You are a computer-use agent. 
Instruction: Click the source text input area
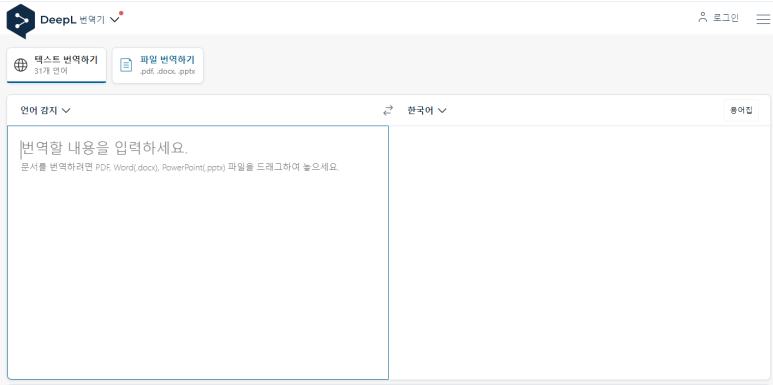pos(198,252)
